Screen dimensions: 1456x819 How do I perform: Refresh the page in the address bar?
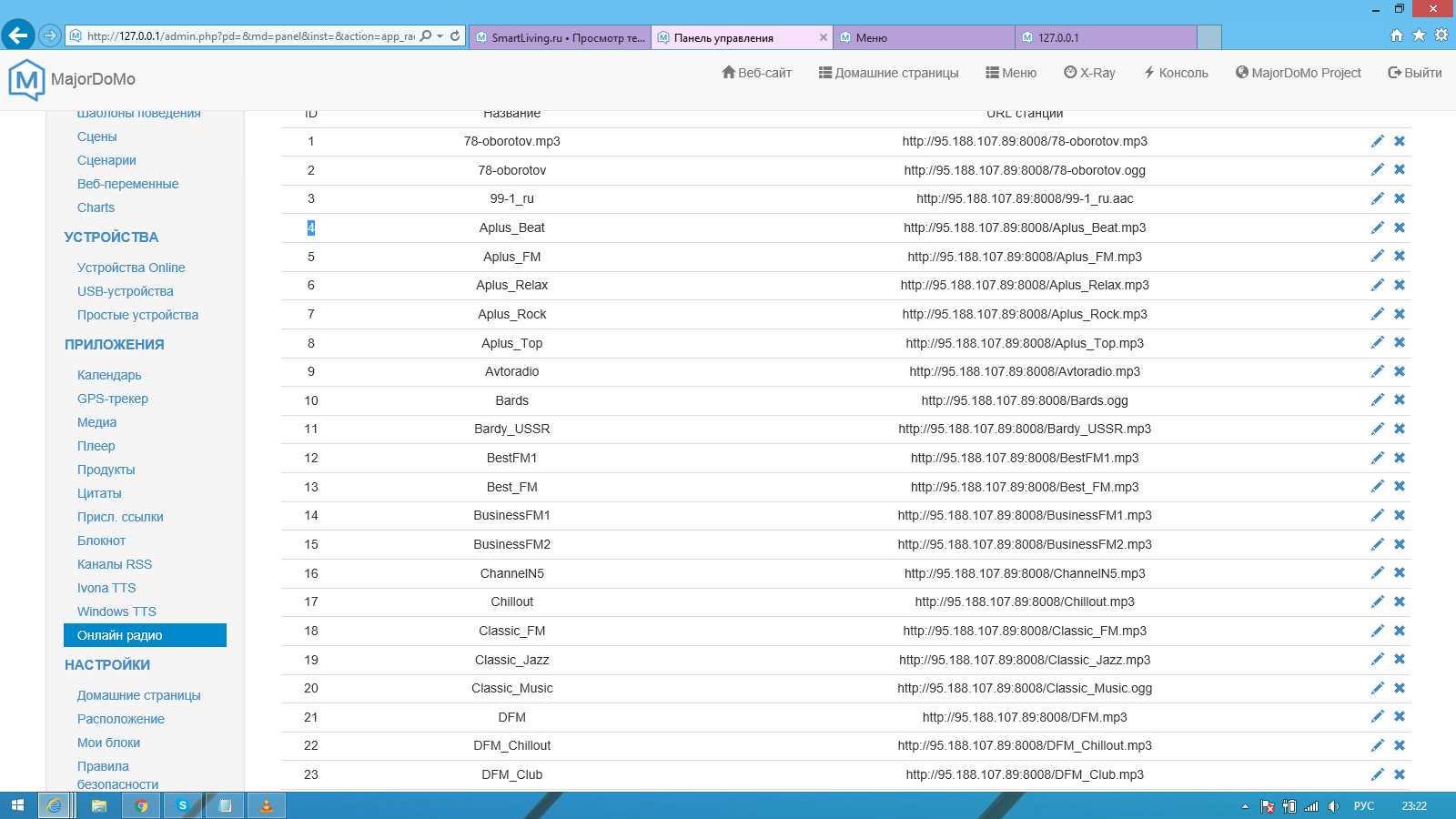[455, 36]
